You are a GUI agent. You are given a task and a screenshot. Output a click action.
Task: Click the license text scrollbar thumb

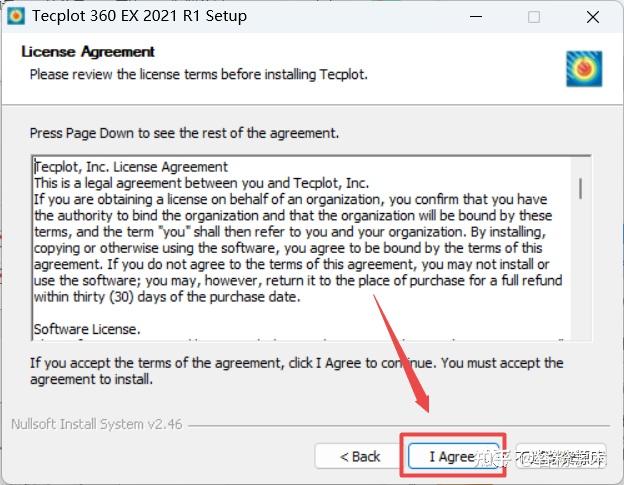(x=581, y=186)
